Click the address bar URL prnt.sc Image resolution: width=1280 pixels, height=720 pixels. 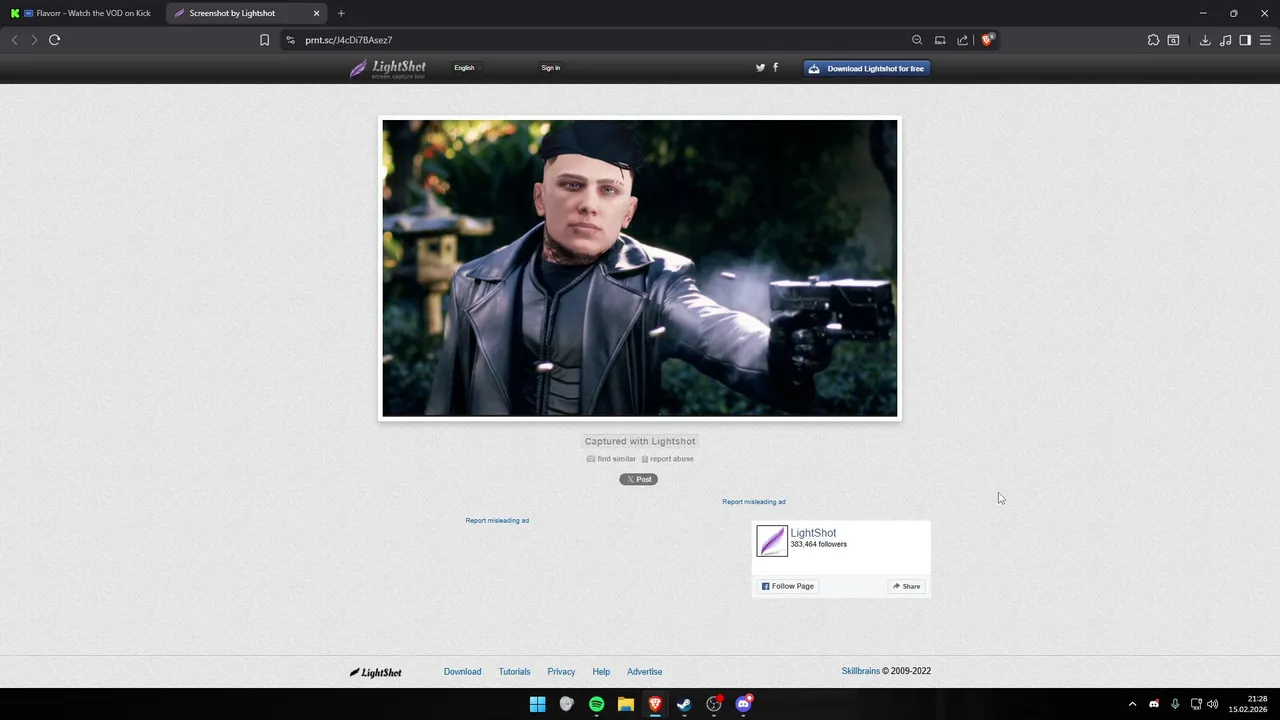pos(349,40)
